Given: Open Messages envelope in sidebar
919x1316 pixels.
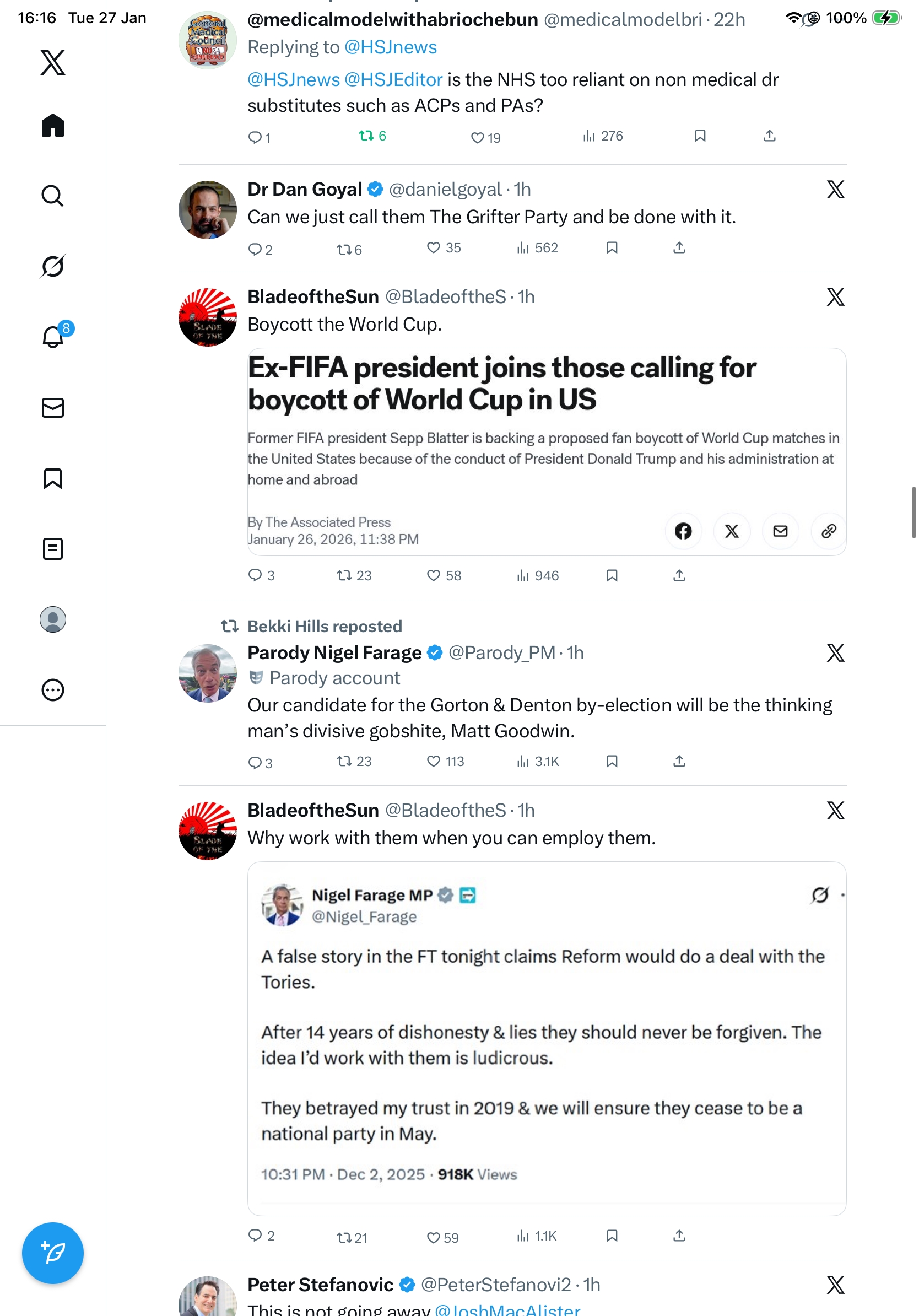Looking at the screenshot, I should 53,407.
